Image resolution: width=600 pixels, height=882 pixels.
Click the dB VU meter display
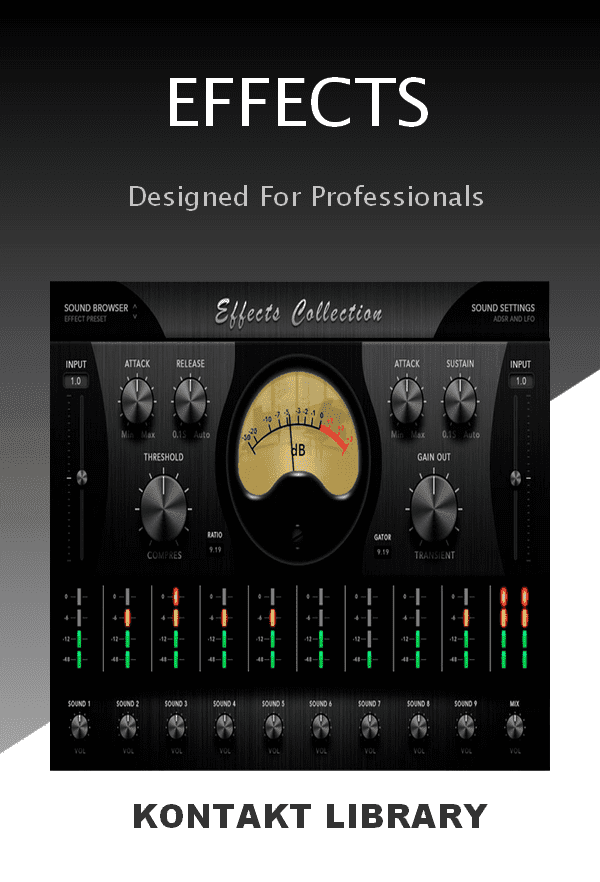[x=298, y=436]
